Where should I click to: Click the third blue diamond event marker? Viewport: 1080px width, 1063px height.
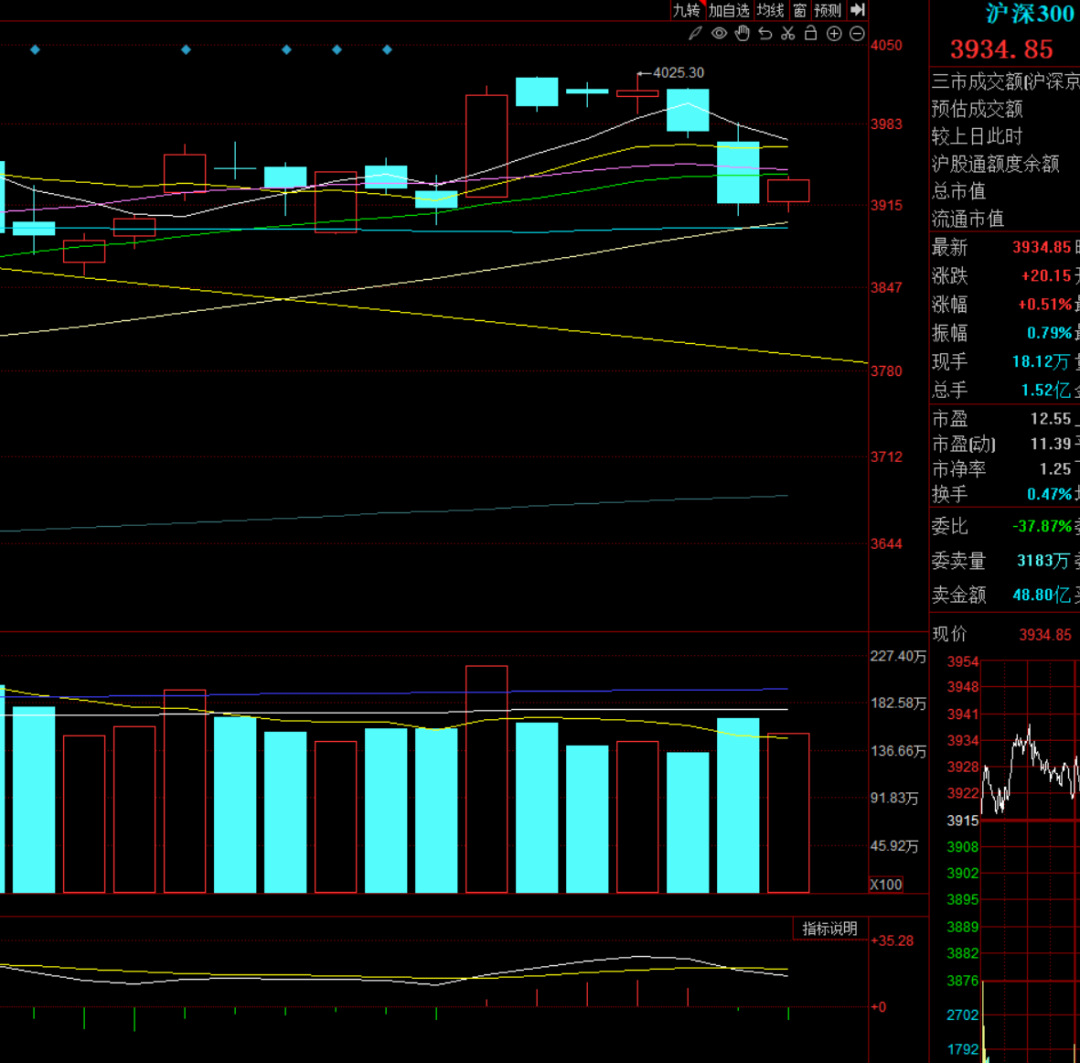point(287,50)
